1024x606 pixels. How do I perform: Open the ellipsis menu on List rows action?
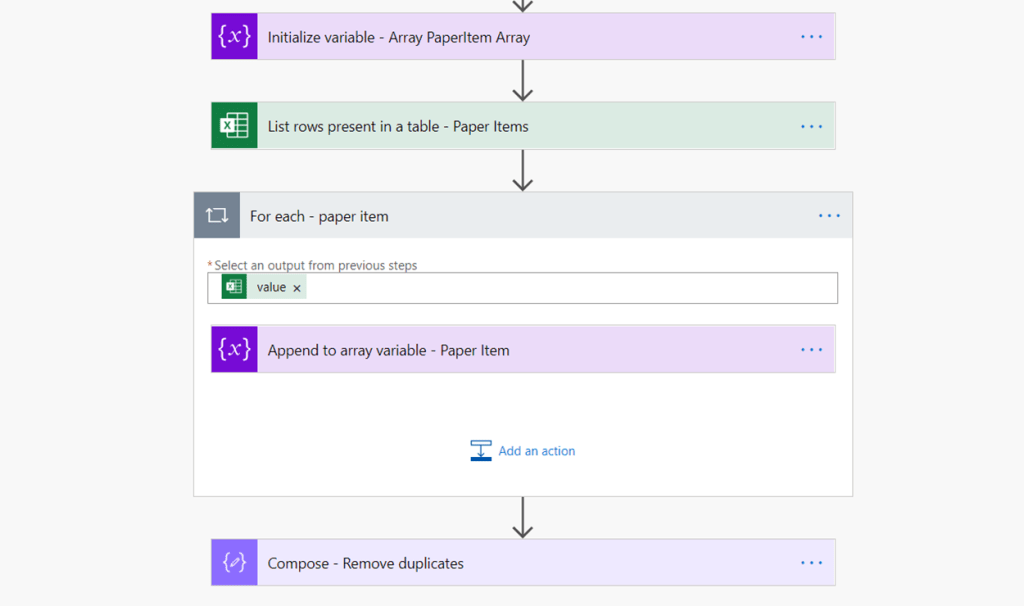pos(812,125)
